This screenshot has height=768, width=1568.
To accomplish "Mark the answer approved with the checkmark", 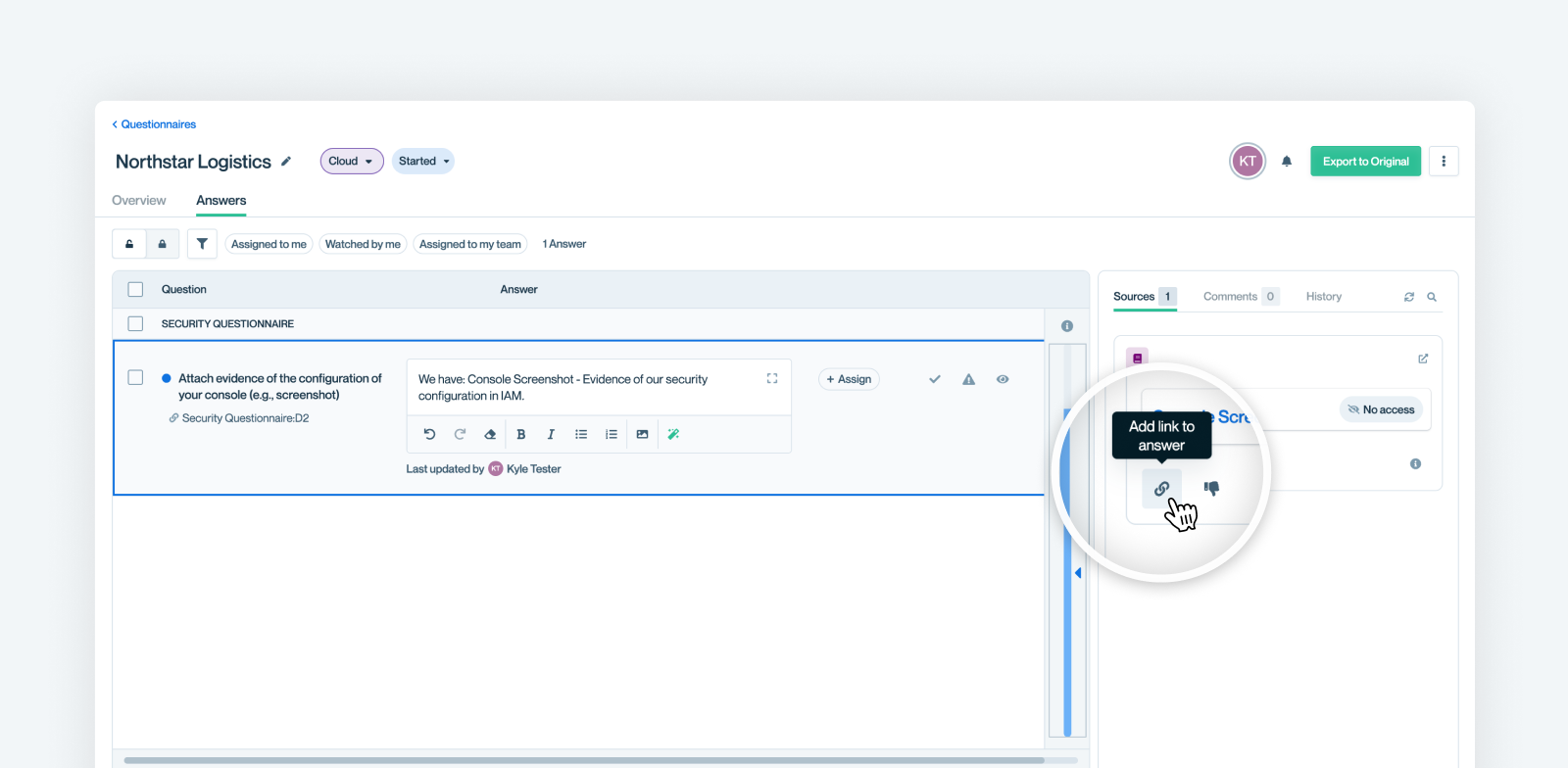I will (x=935, y=379).
